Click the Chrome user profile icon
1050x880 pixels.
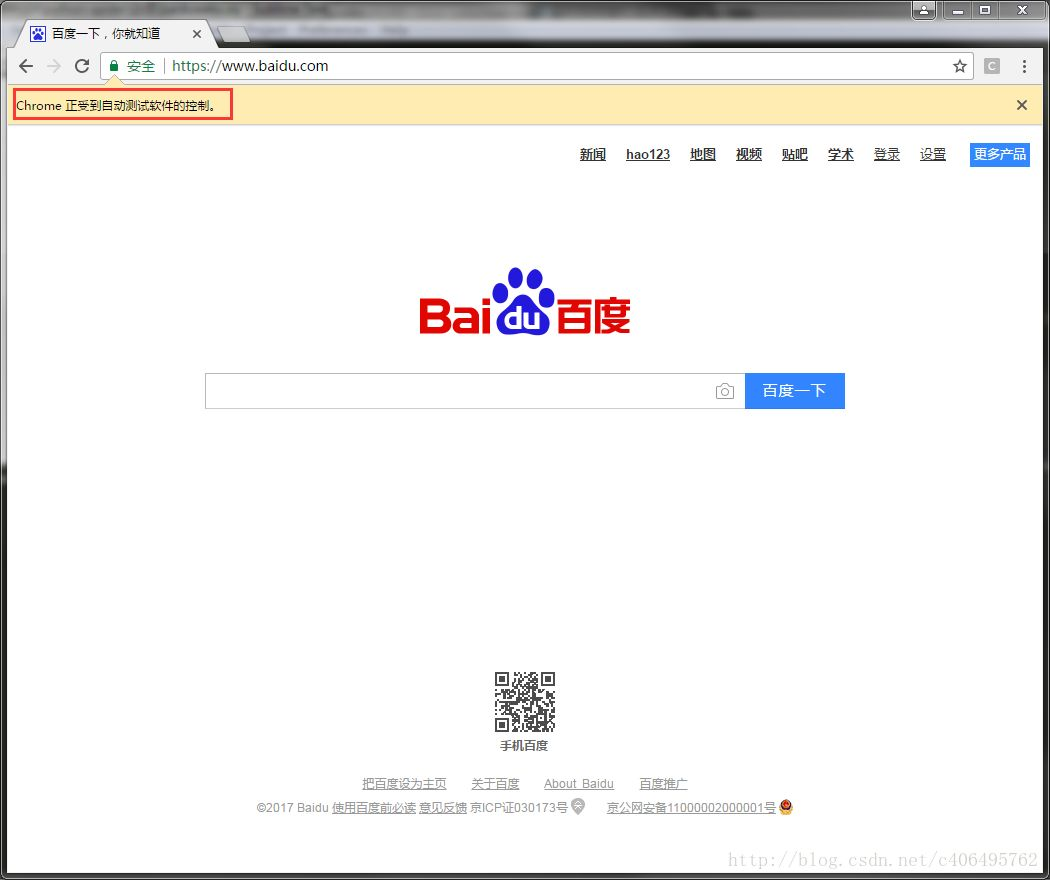pos(923,10)
